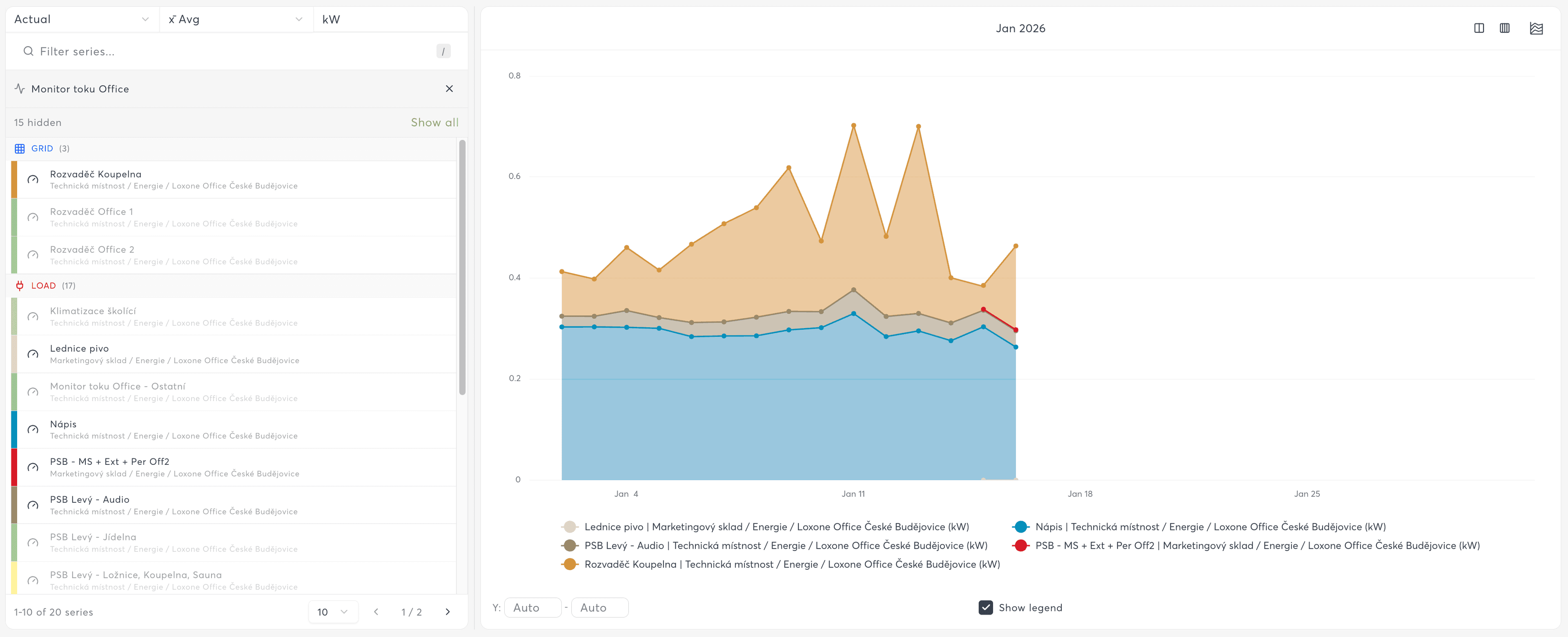The image size is (1568, 637).
Task: Click the Jan 11 peak data point
Action: [x=853, y=126]
